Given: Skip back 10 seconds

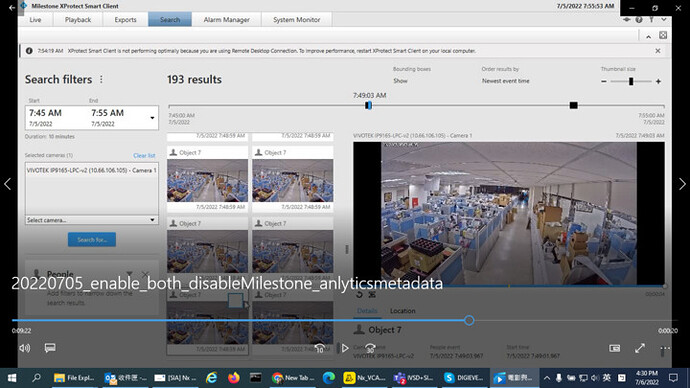Looking at the screenshot, I should pyautogui.click(x=319, y=348).
